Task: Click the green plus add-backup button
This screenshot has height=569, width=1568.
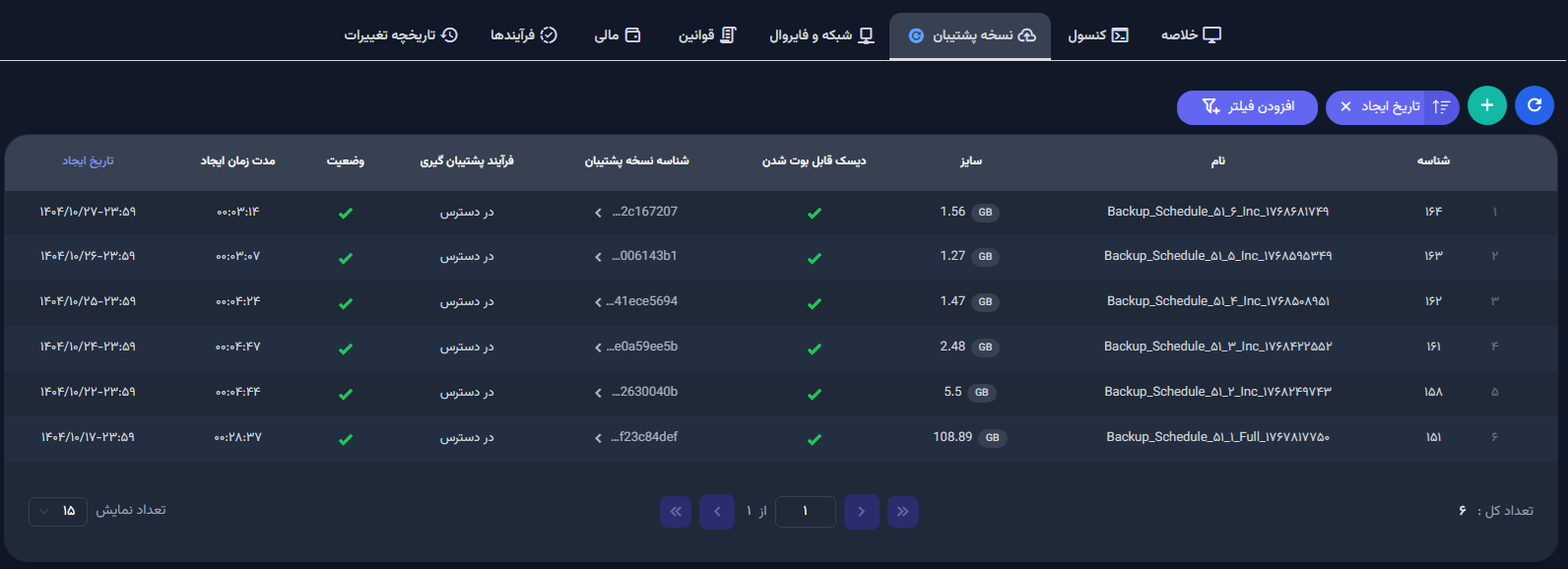Action: pos(1486,105)
